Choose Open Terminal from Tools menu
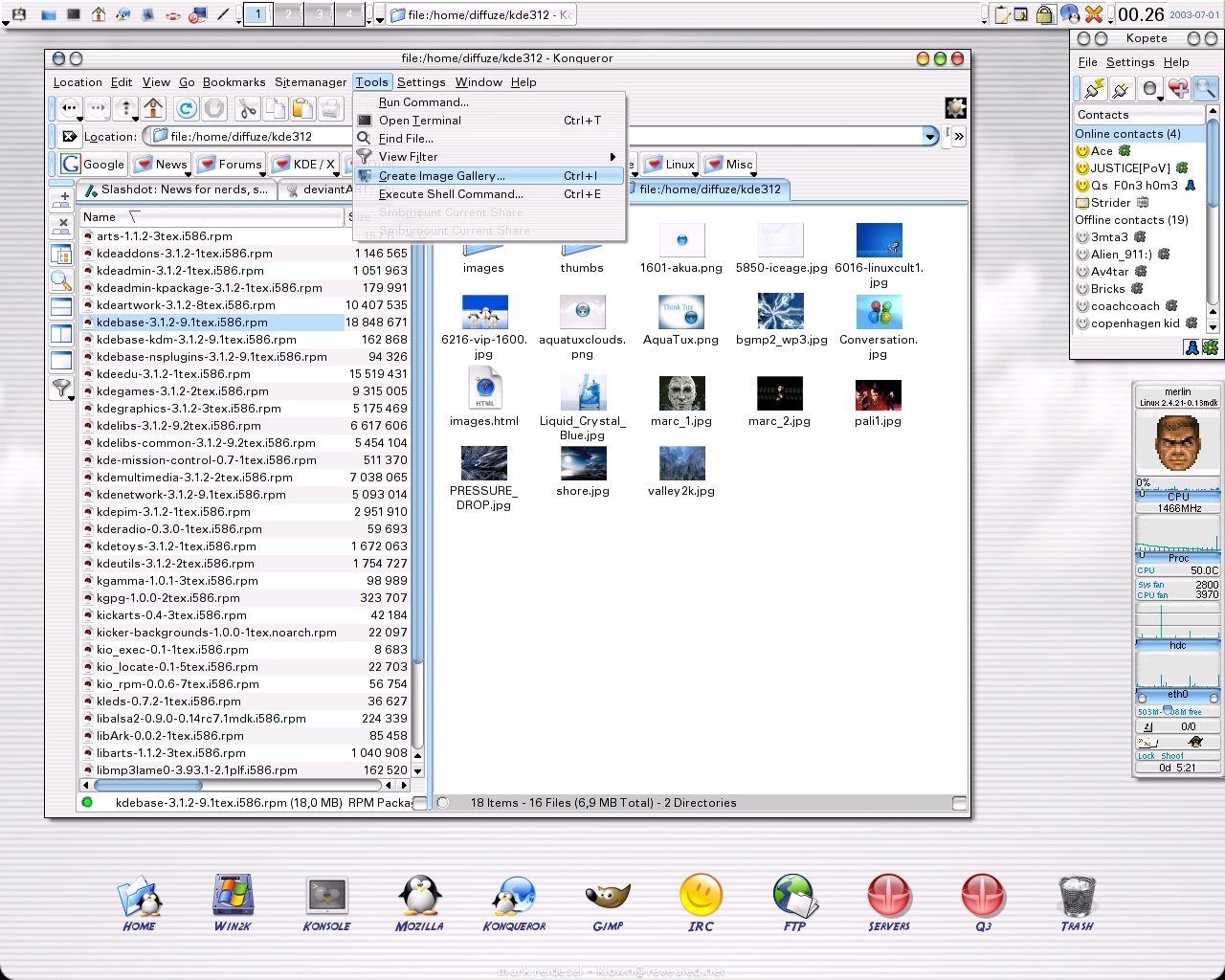 488,121
